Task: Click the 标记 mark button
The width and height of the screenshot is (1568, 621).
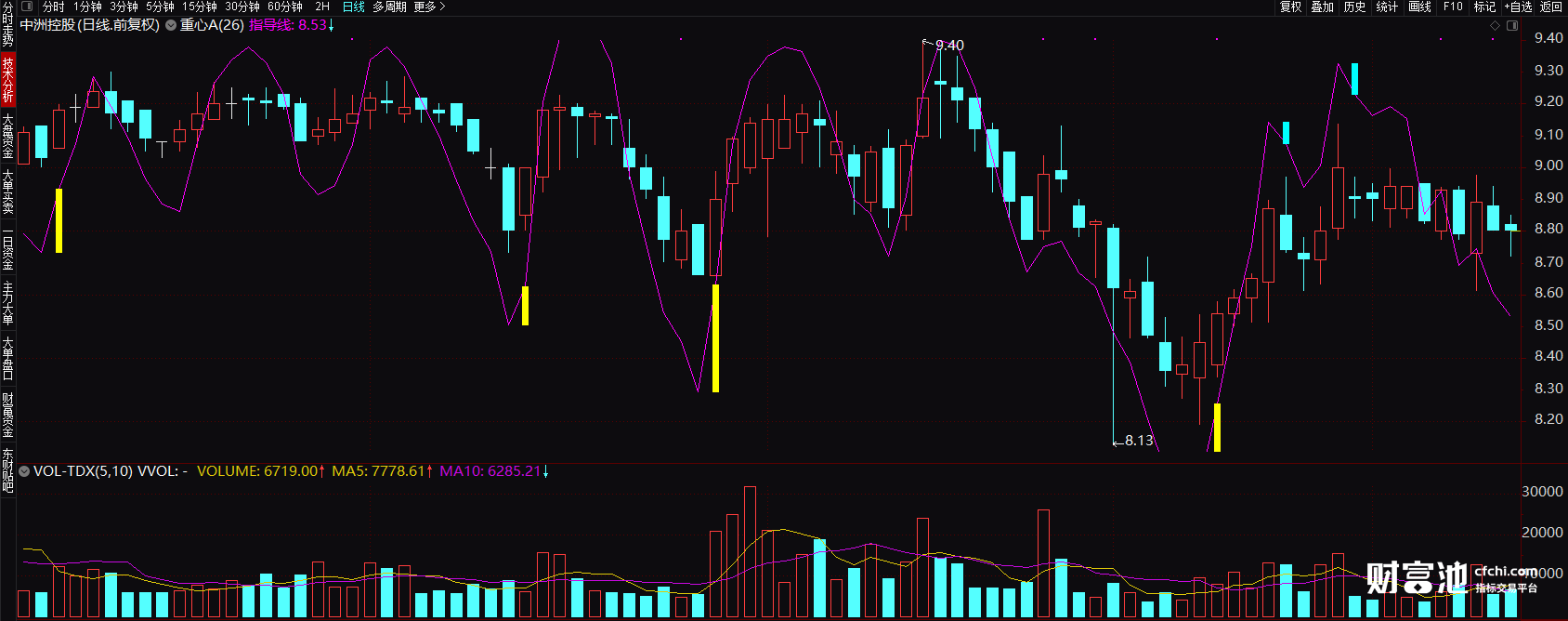Action: pos(1484,7)
